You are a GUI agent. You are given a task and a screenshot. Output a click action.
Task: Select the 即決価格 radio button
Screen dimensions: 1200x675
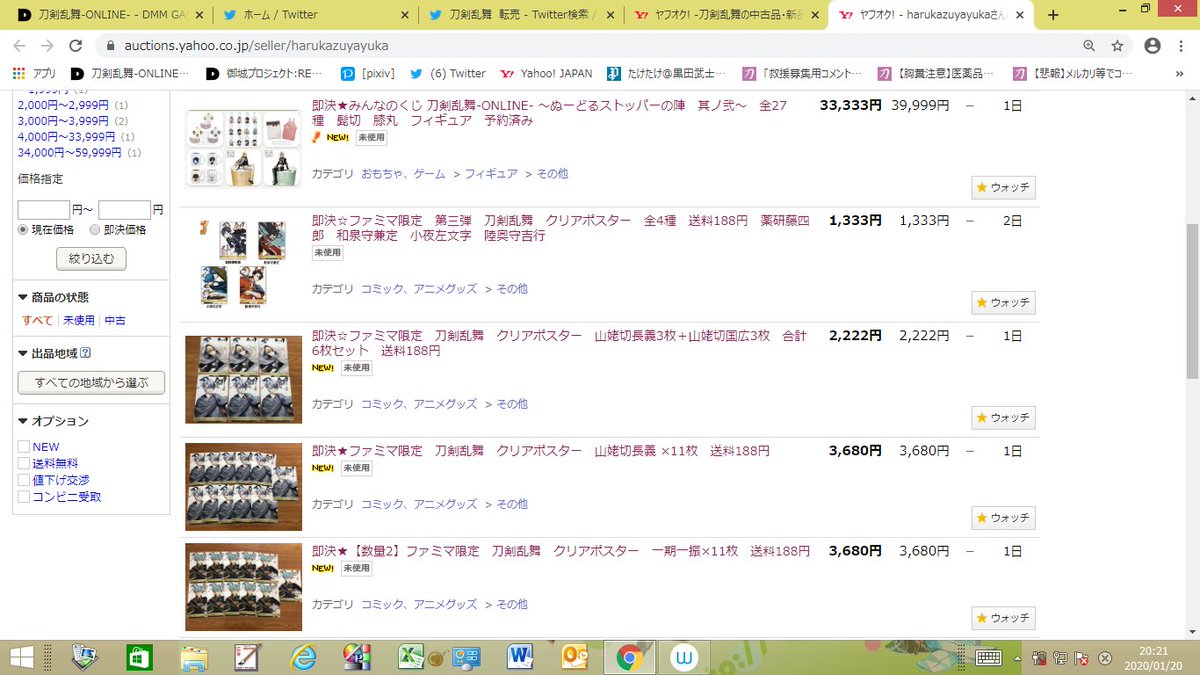pos(95,229)
